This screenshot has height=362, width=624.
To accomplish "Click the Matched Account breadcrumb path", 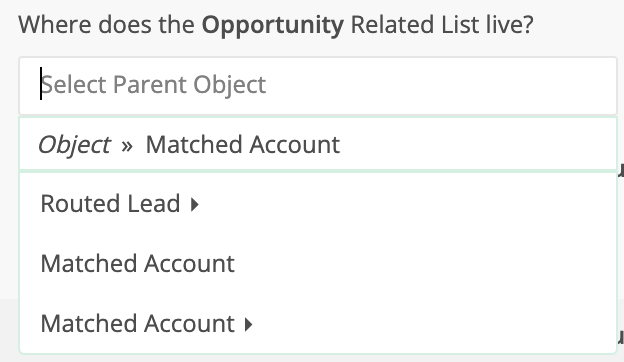I will coord(243,144).
